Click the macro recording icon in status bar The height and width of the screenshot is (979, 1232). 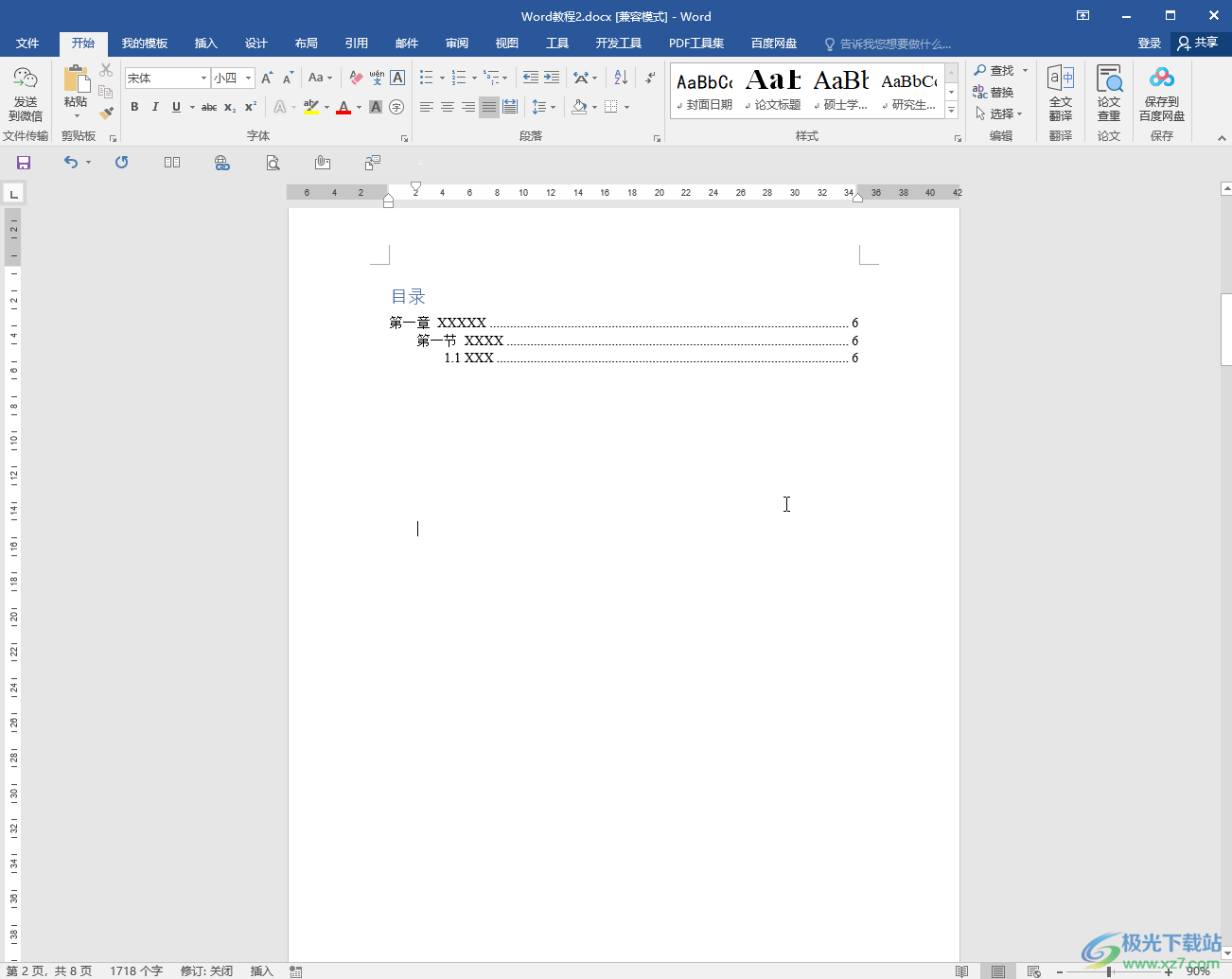[x=296, y=971]
